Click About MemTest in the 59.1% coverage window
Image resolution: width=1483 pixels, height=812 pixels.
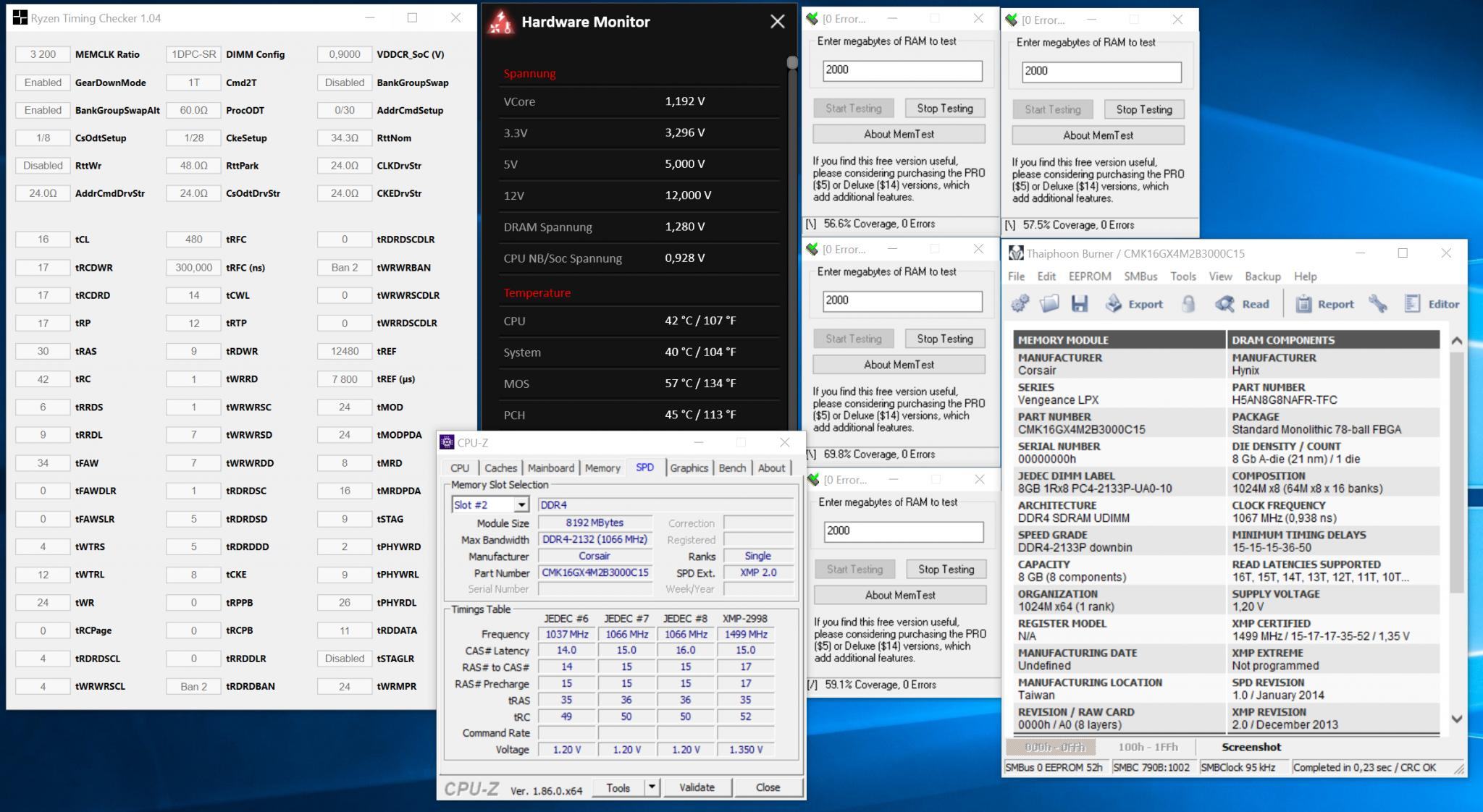point(899,595)
